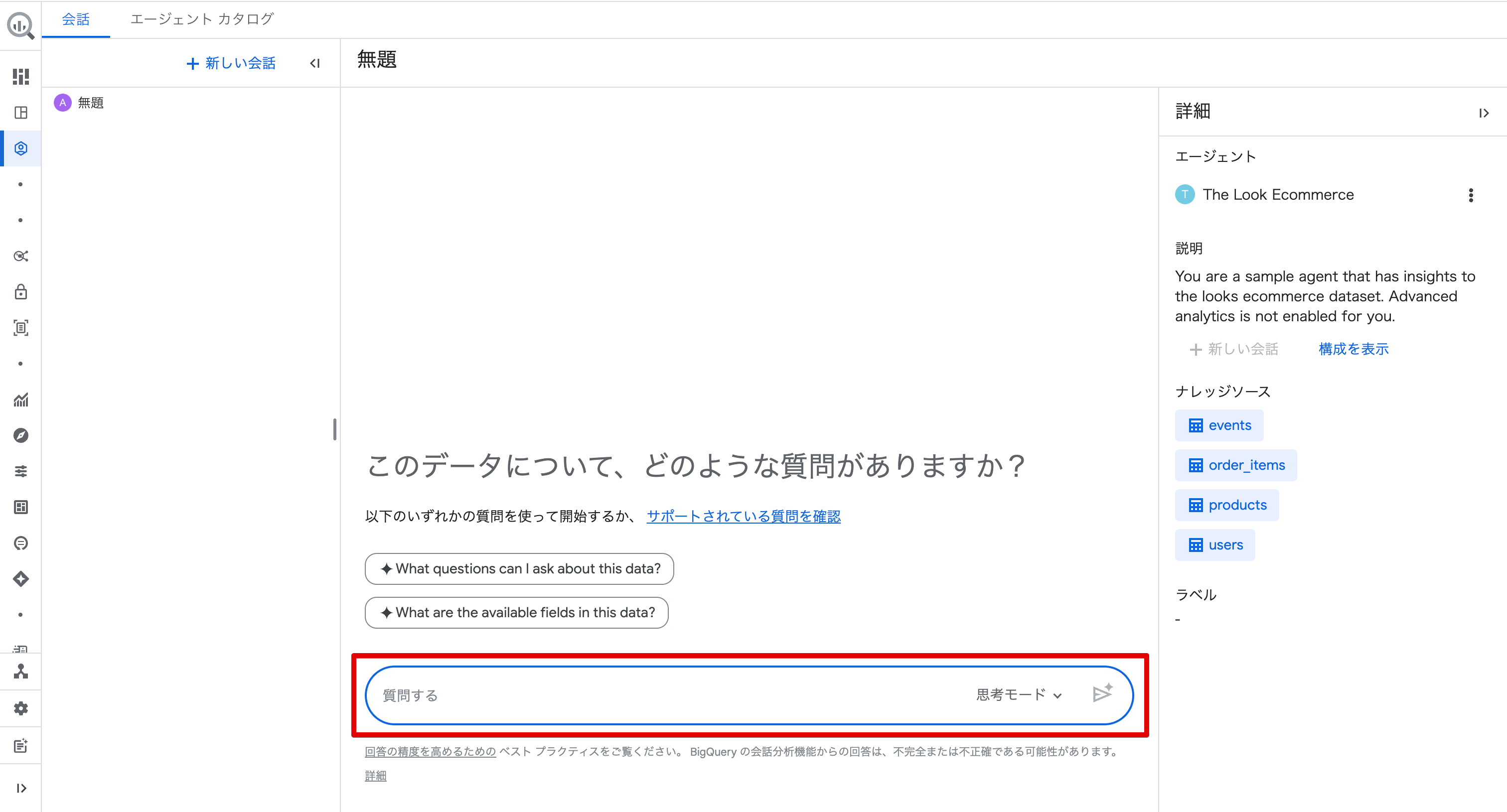
Task: Select the data agents icon in the sidebar
Action: 20,148
